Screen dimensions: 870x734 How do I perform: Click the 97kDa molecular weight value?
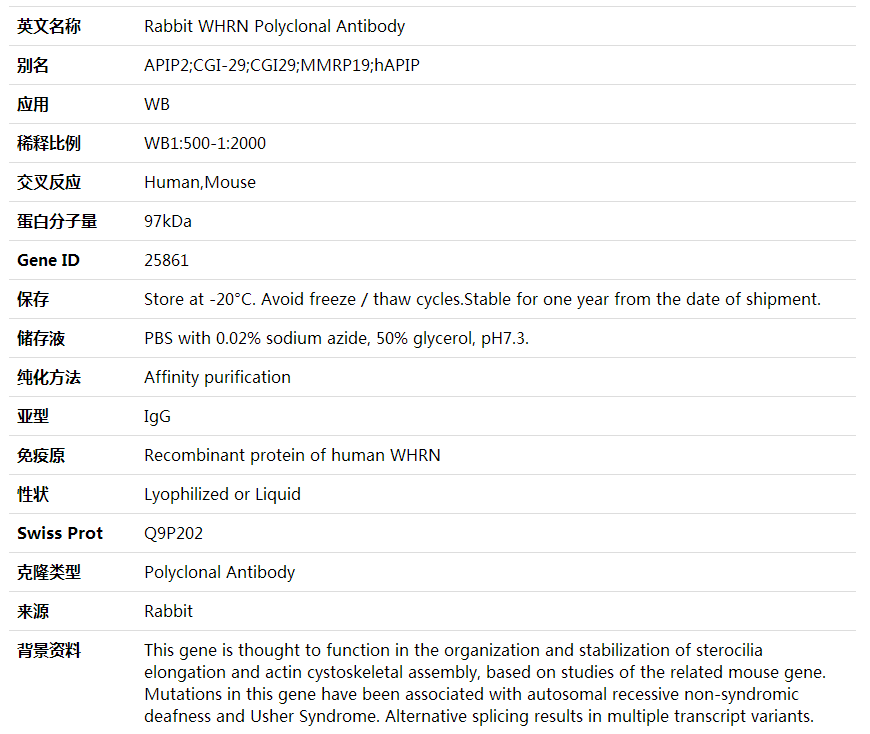(168, 222)
